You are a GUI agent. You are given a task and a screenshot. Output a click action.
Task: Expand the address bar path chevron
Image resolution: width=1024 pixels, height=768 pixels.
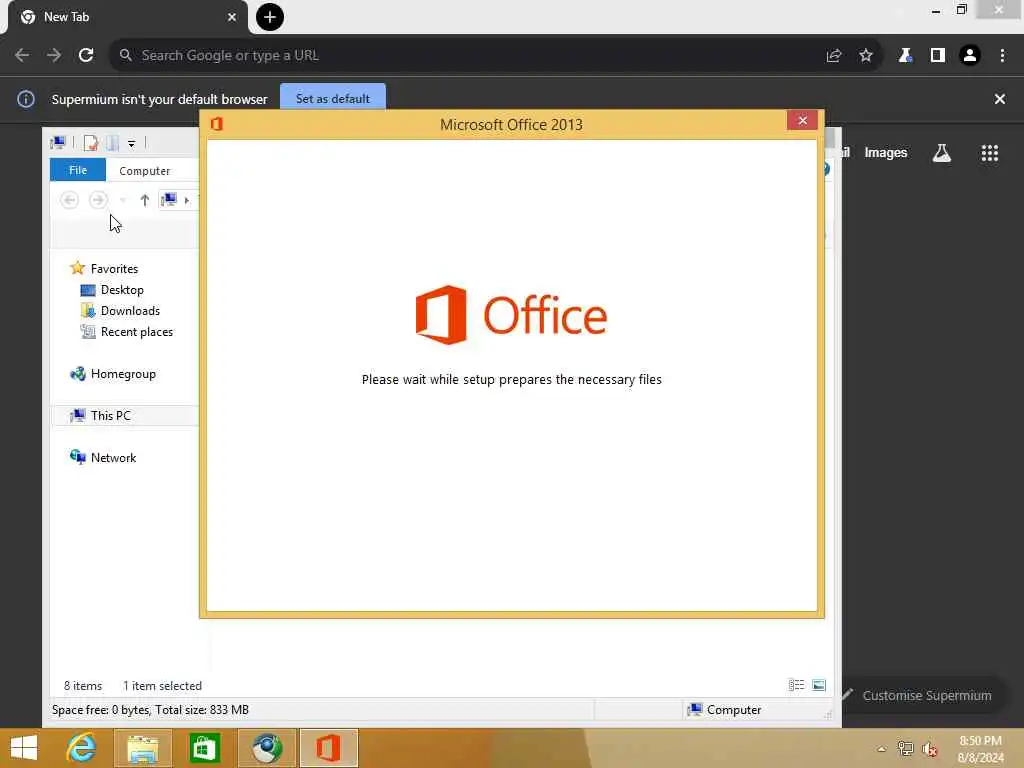point(187,200)
